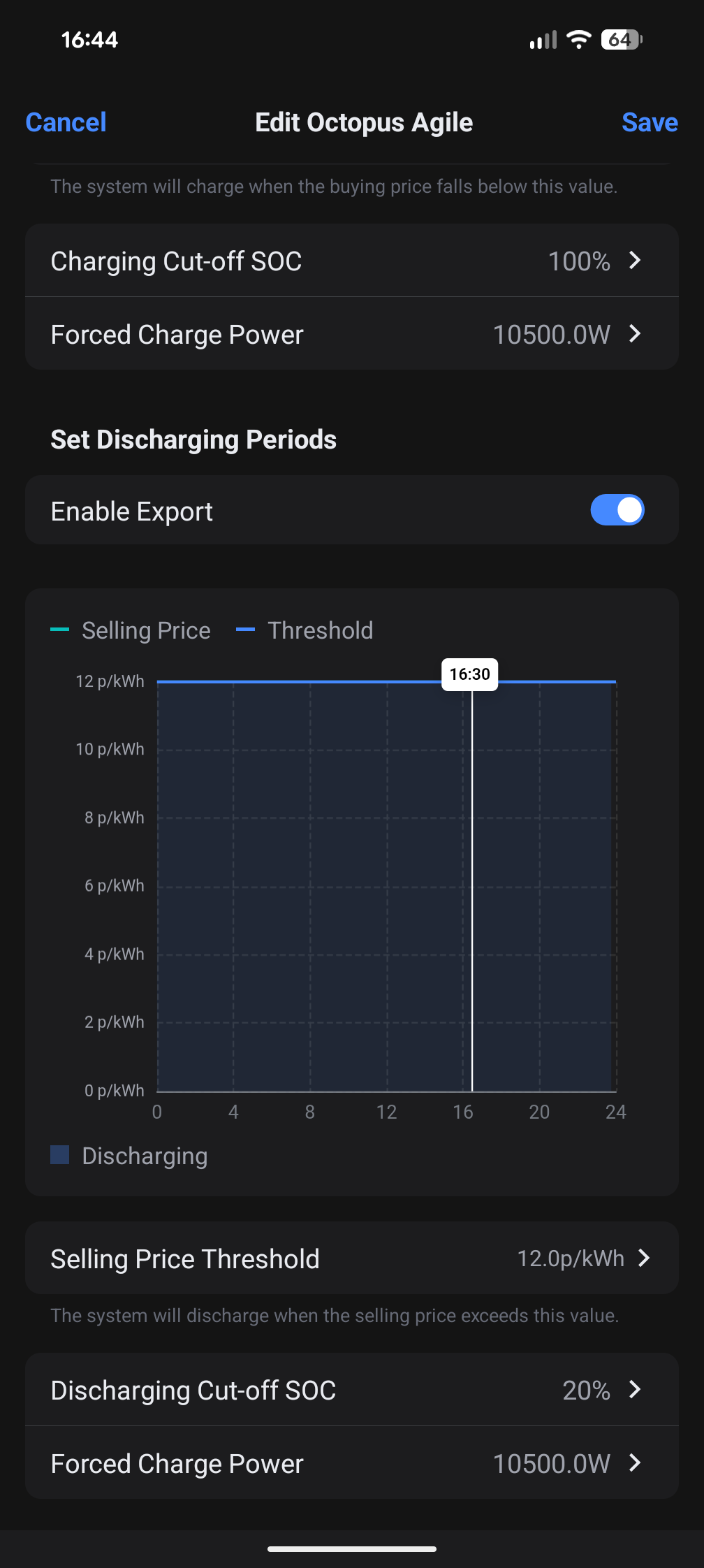Tap the 16:30 time marker on chart

469,674
